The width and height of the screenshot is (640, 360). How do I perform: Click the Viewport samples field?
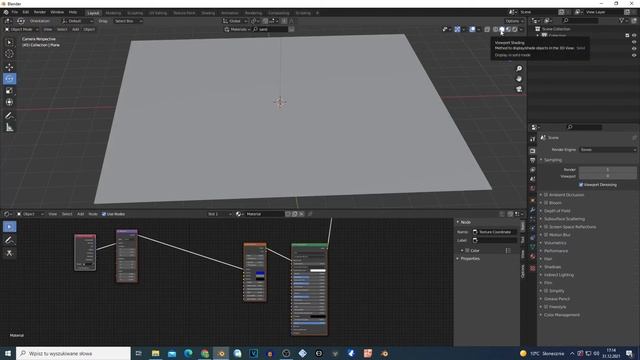(607, 176)
